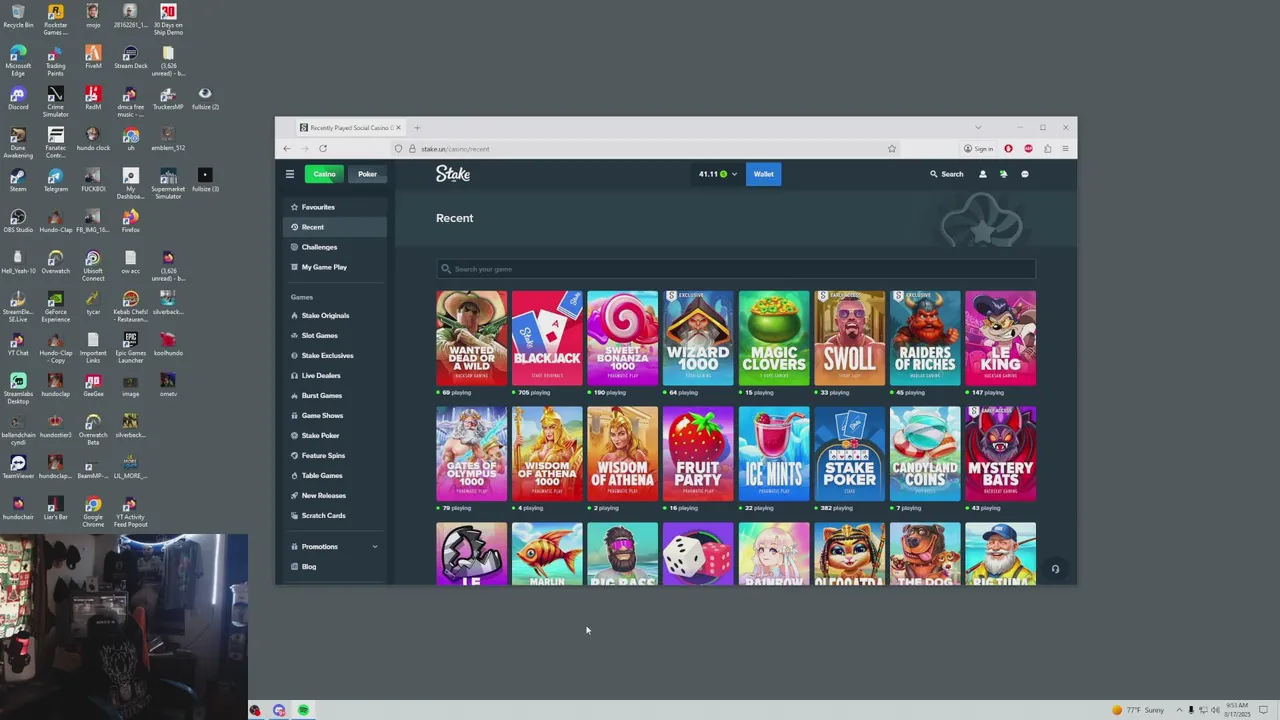
Task: Click the Spotify taskbar icon
Action: 303,710
